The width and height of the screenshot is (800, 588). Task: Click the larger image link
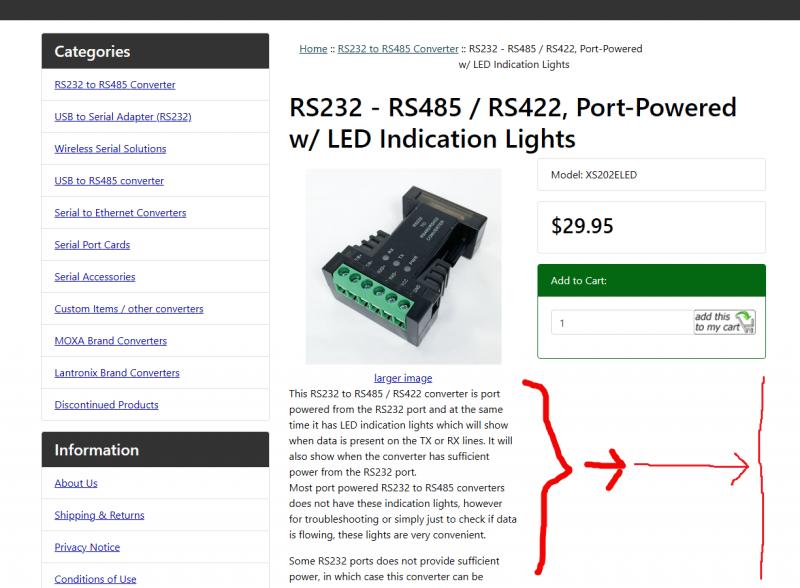[x=403, y=378]
